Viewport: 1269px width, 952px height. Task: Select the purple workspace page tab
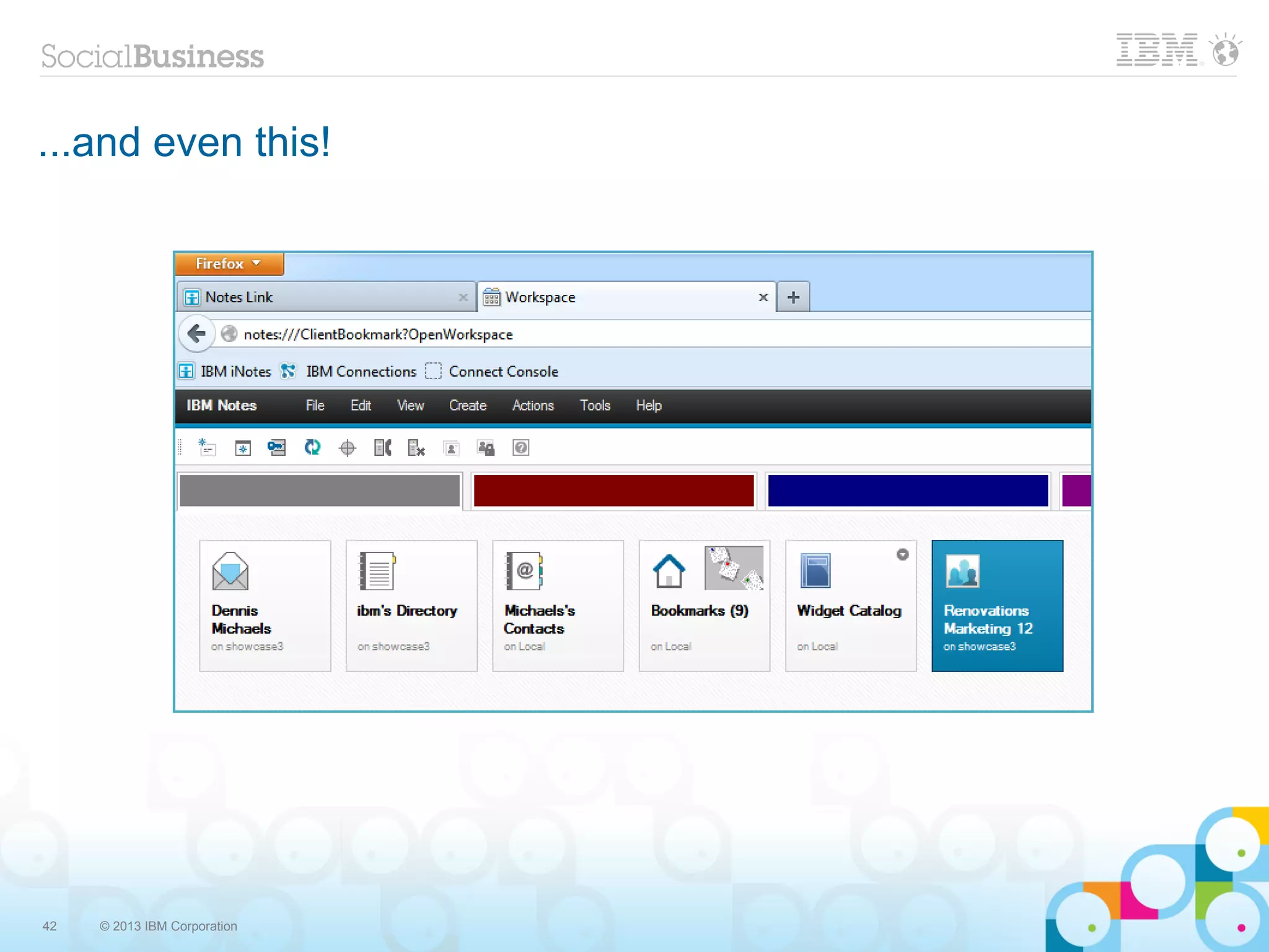[1076, 491]
